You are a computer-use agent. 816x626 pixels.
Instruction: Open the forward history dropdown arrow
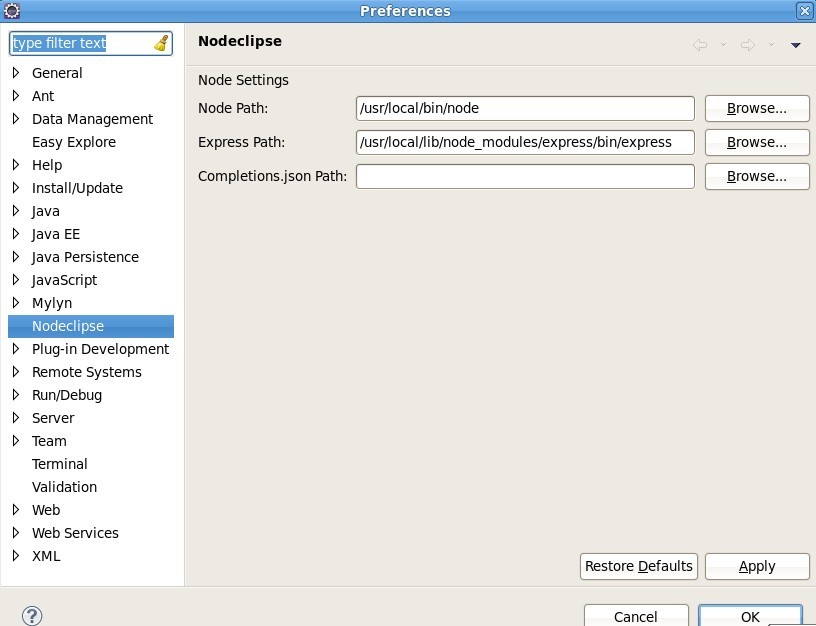(771, 45)
